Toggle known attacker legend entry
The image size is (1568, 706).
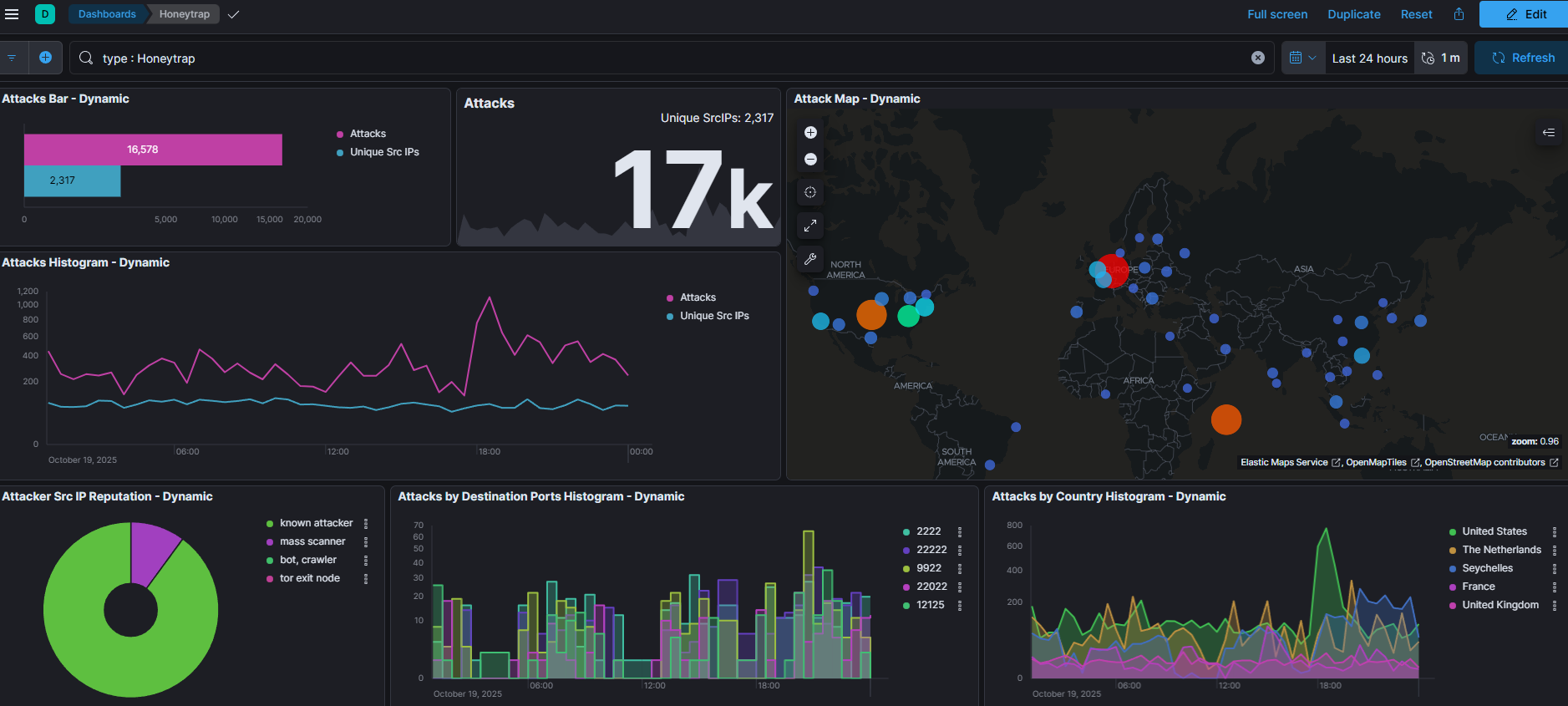click(316, 523)
